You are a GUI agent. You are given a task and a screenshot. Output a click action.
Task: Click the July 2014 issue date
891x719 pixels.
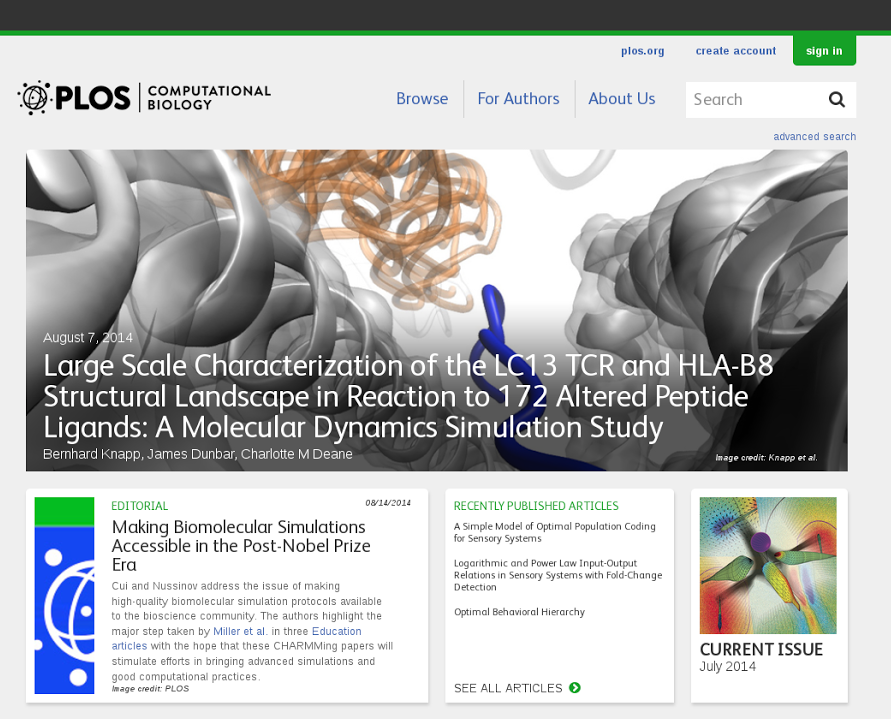click(727, 666)
